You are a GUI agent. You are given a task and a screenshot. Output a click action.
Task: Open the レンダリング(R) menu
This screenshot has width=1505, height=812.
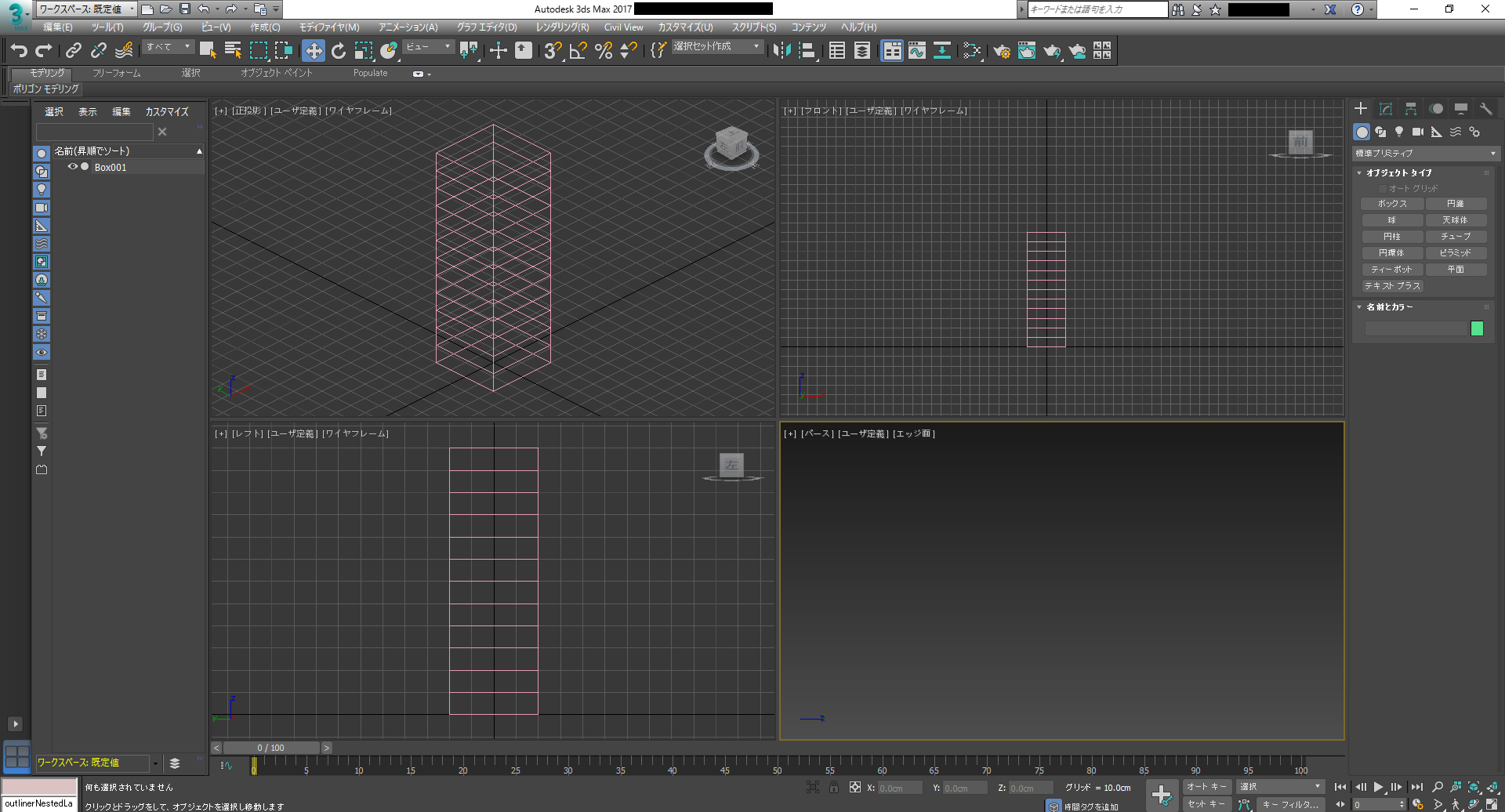pyautogui.click(x=562, y=27)
